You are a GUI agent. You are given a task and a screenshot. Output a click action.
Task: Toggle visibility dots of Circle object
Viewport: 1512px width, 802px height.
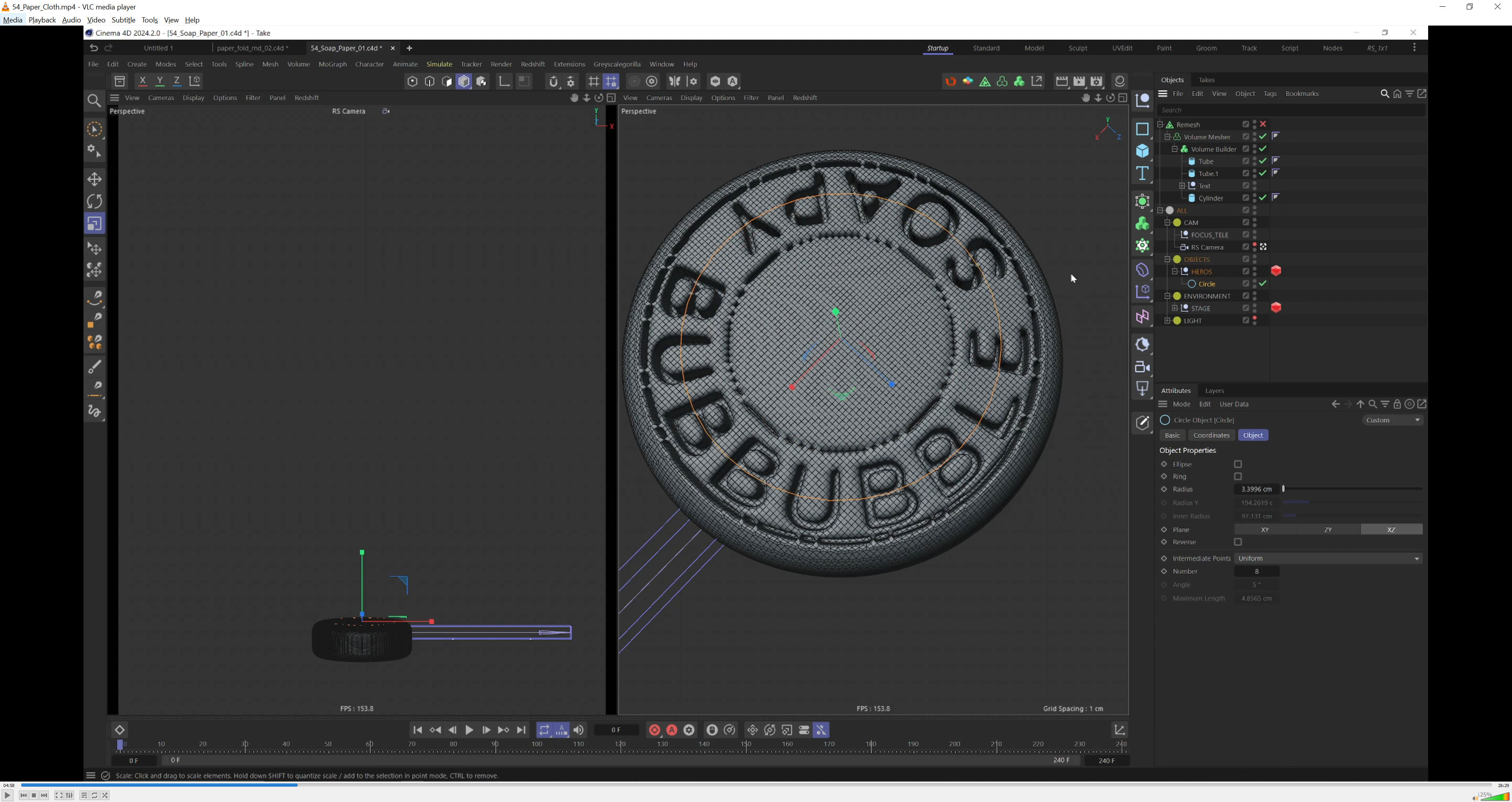(x=1255, y=284)
